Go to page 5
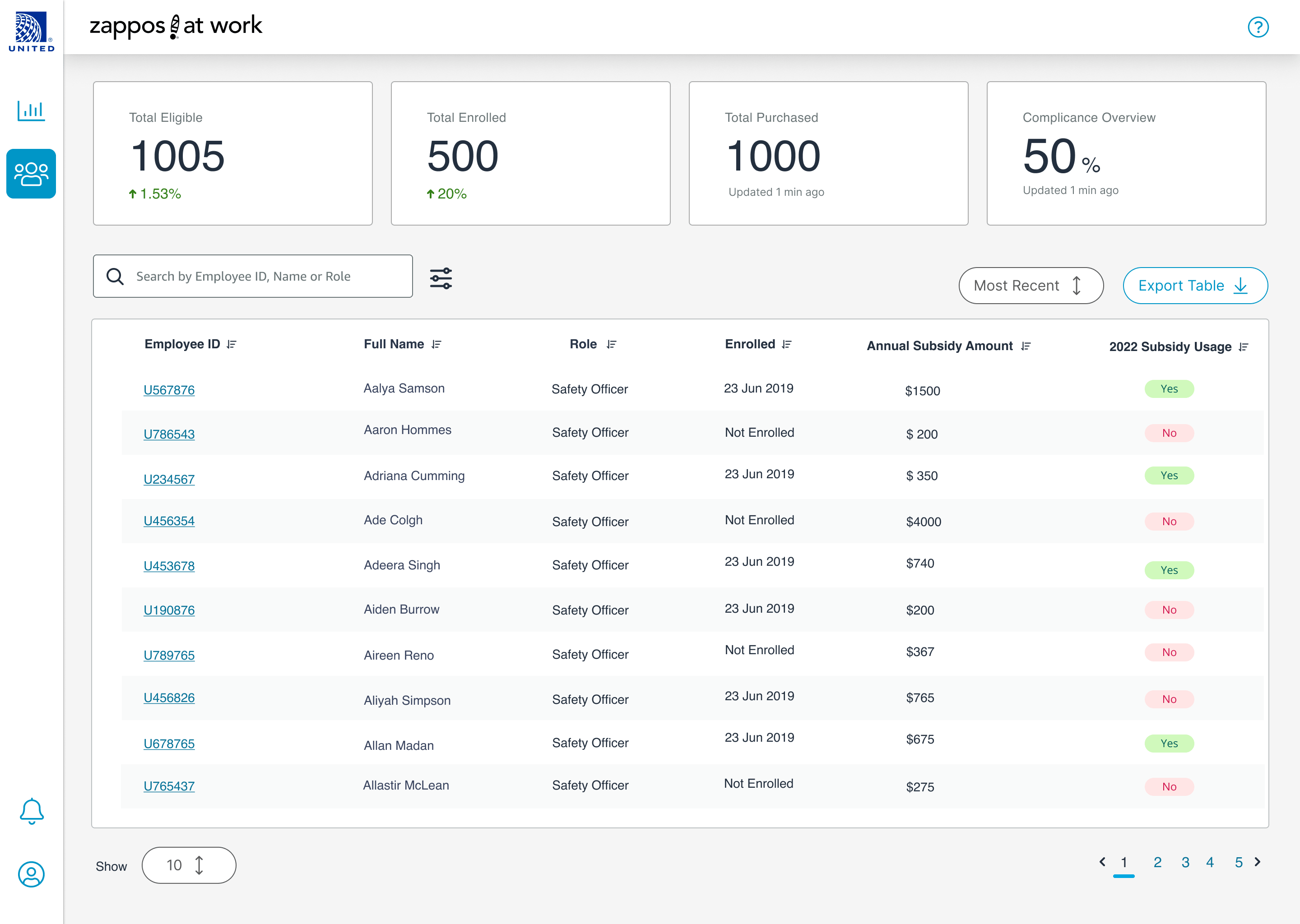1300x924 pixels. tap(1238, 863)
